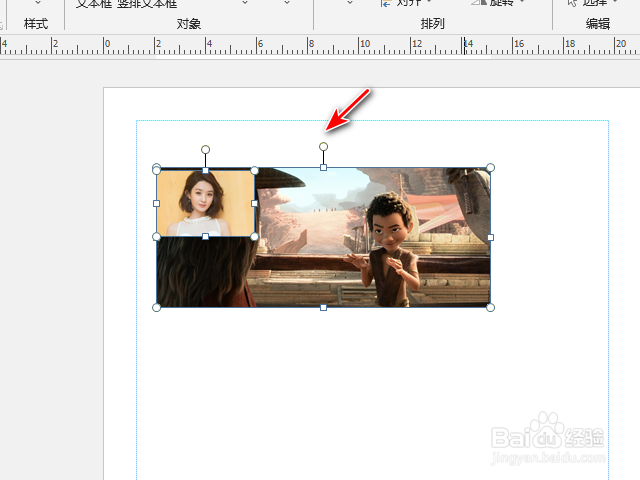The height and width of the screenshot is (480, 640).
Task: Select the small portrait photo of the woman
Action: click(205, 203)
